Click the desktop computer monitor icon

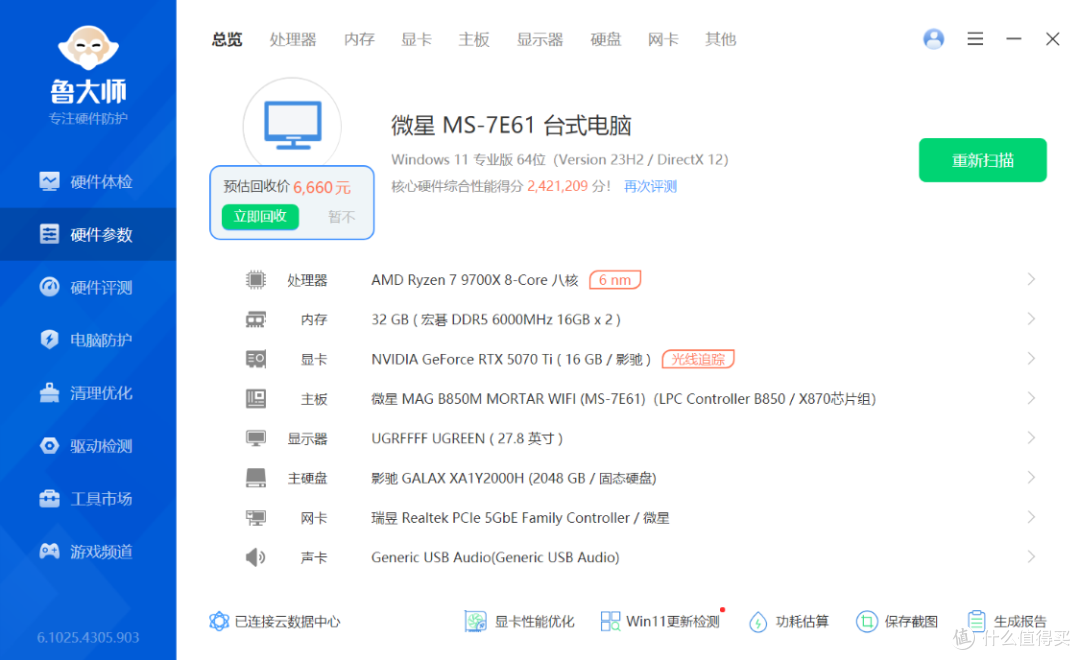click(293, 125)
